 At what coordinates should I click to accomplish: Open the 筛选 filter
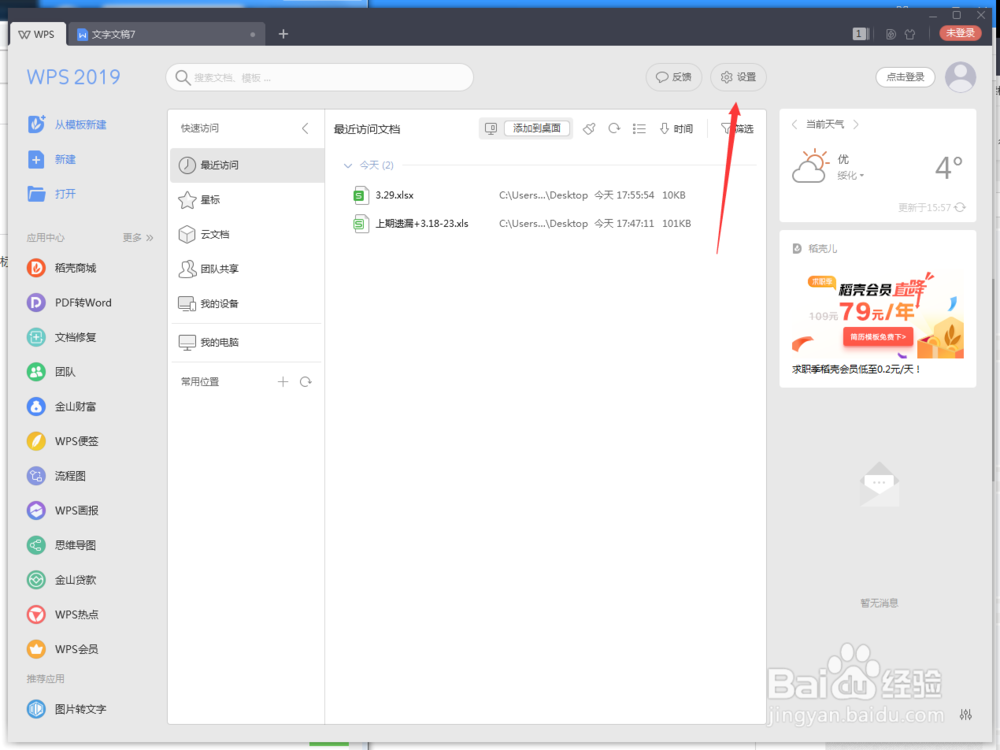pos(737,129)
